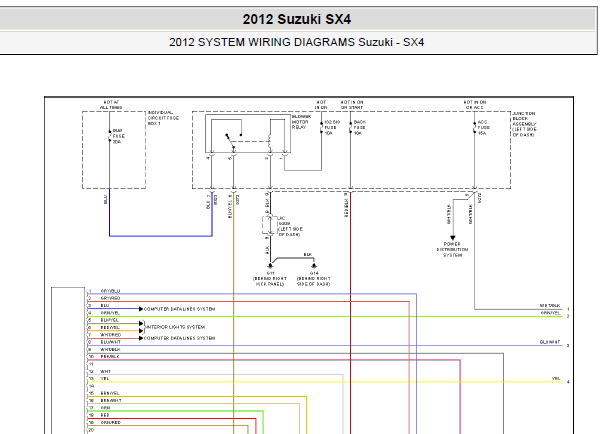This screenshot has width=600, height=434.
Task: Click the blower relay coil symbol
Action: click(x=270, y=141)
